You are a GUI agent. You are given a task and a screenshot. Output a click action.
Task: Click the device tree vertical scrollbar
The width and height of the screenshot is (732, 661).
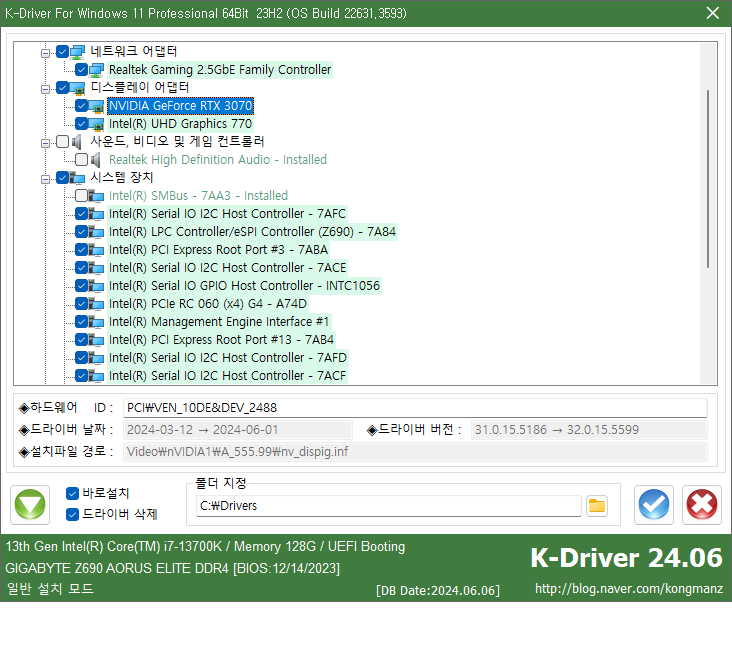[708, 179]
